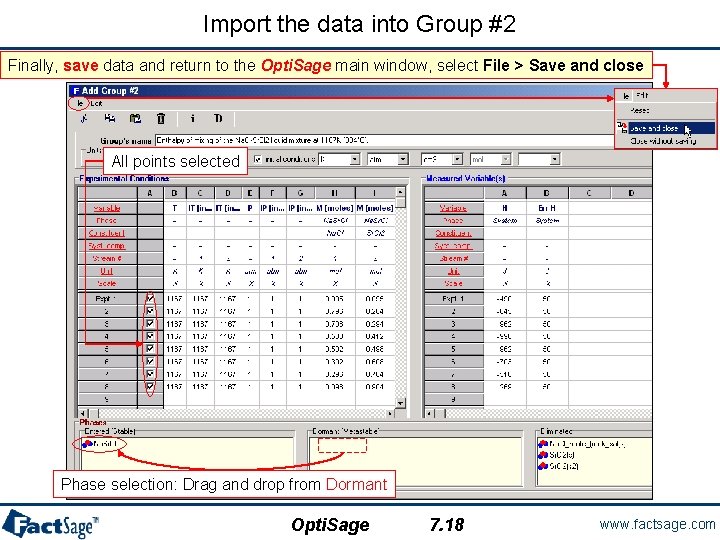720x540 pixels.
Task: Open the File menu in Add Group window
Action: [79, 103]
